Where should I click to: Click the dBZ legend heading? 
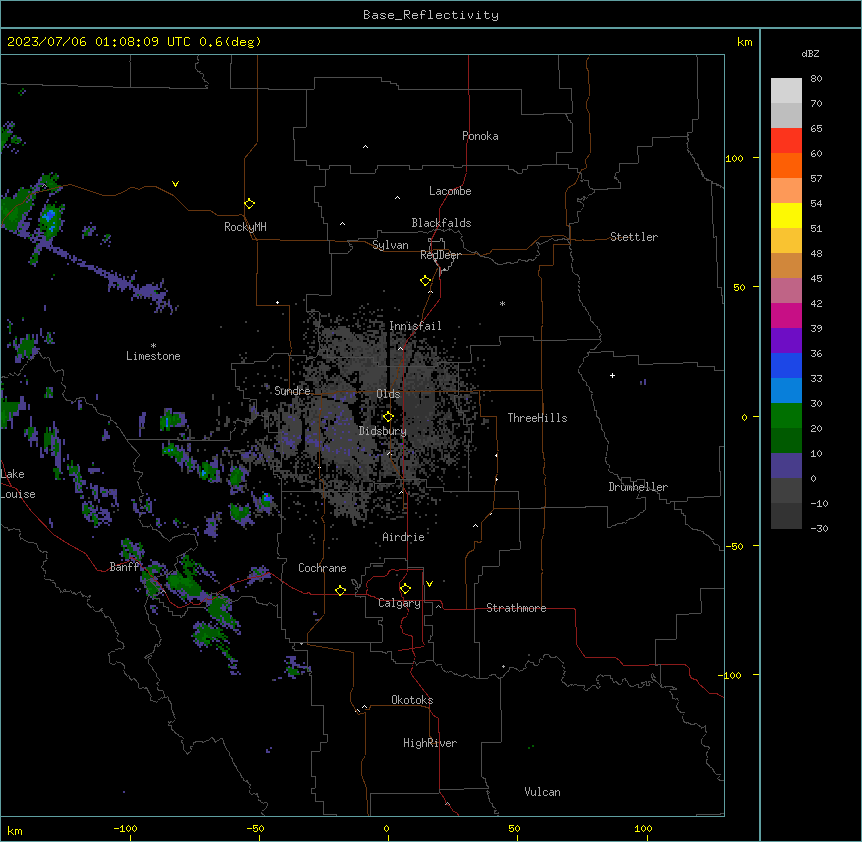click(810, 54)
